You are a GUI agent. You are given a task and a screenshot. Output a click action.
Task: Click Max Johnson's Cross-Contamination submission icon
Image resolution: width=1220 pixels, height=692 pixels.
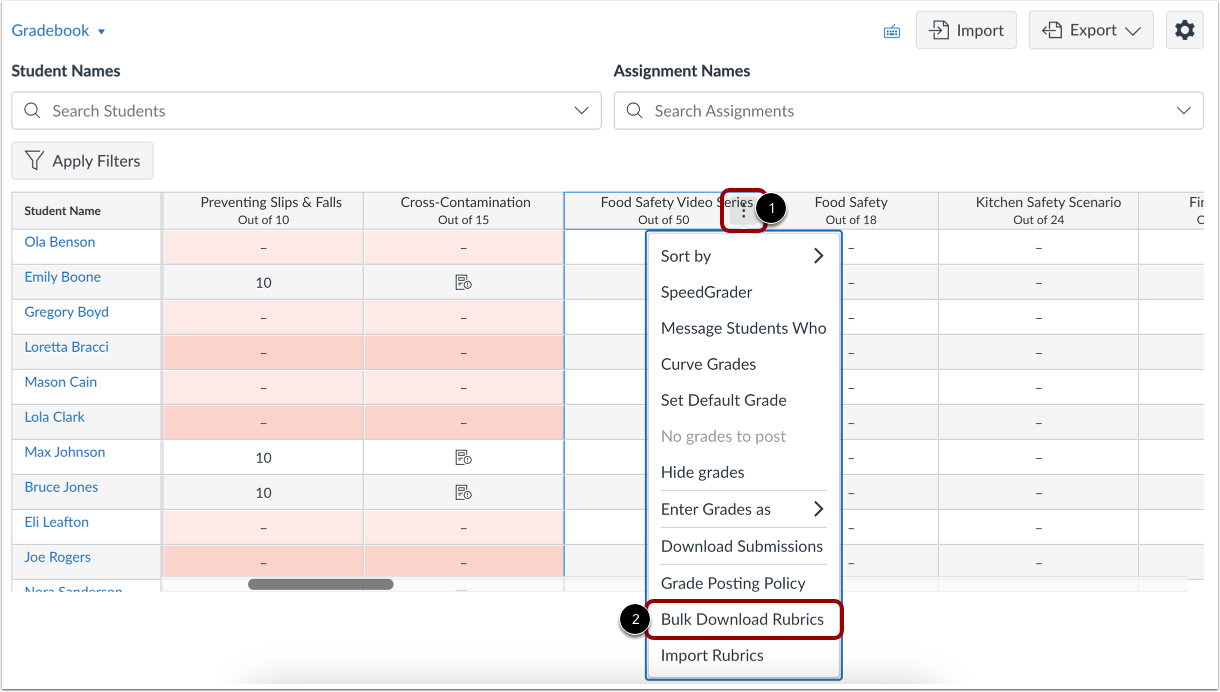click(x=462, y=457)
